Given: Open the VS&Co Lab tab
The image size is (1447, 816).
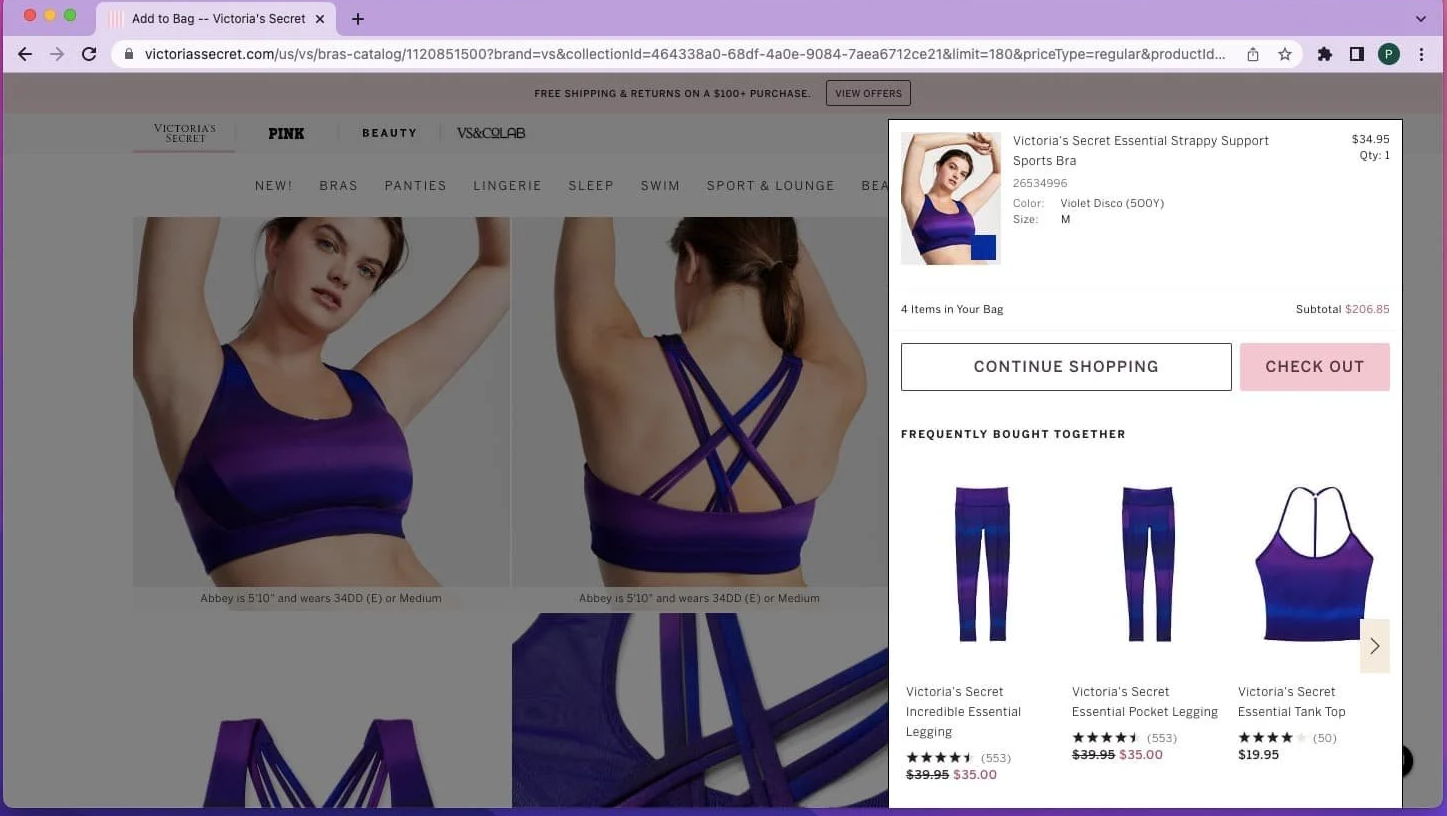Looking at the screenshot, I should (x=491, y=133).
